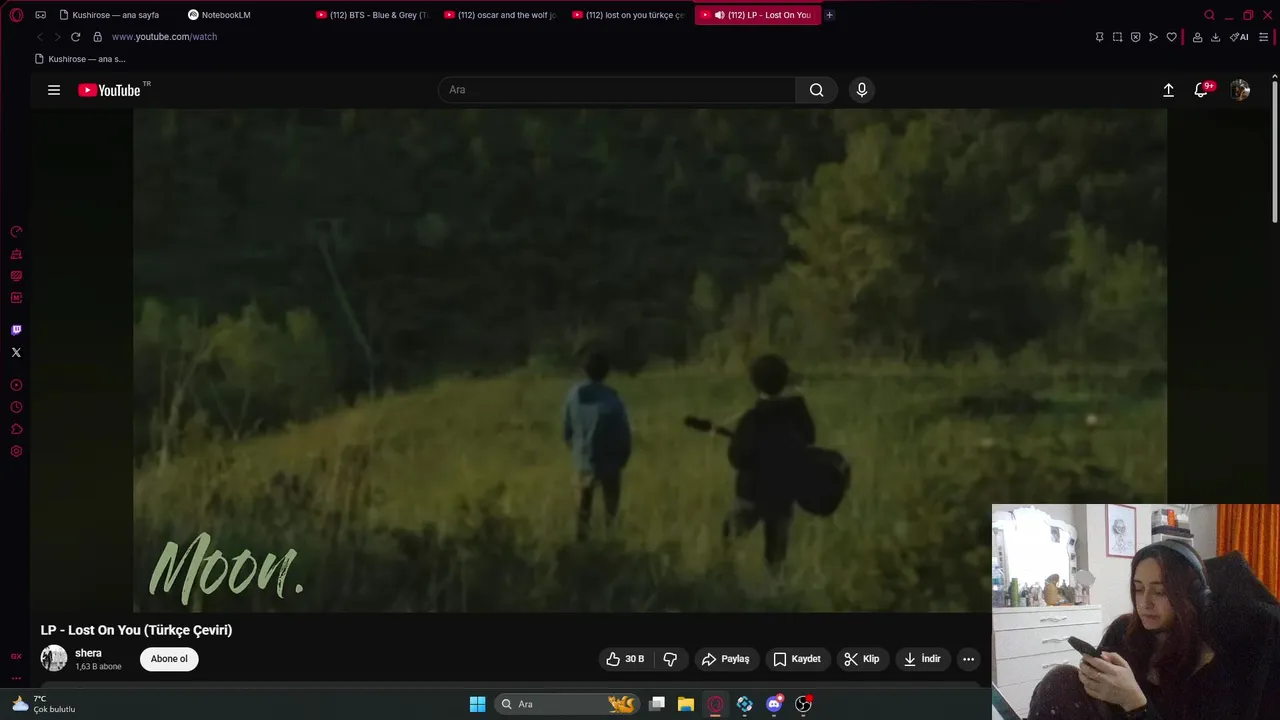Open the Windows Start button
Viewport: 1280px width, 720px height.
(x=478, y=704)
